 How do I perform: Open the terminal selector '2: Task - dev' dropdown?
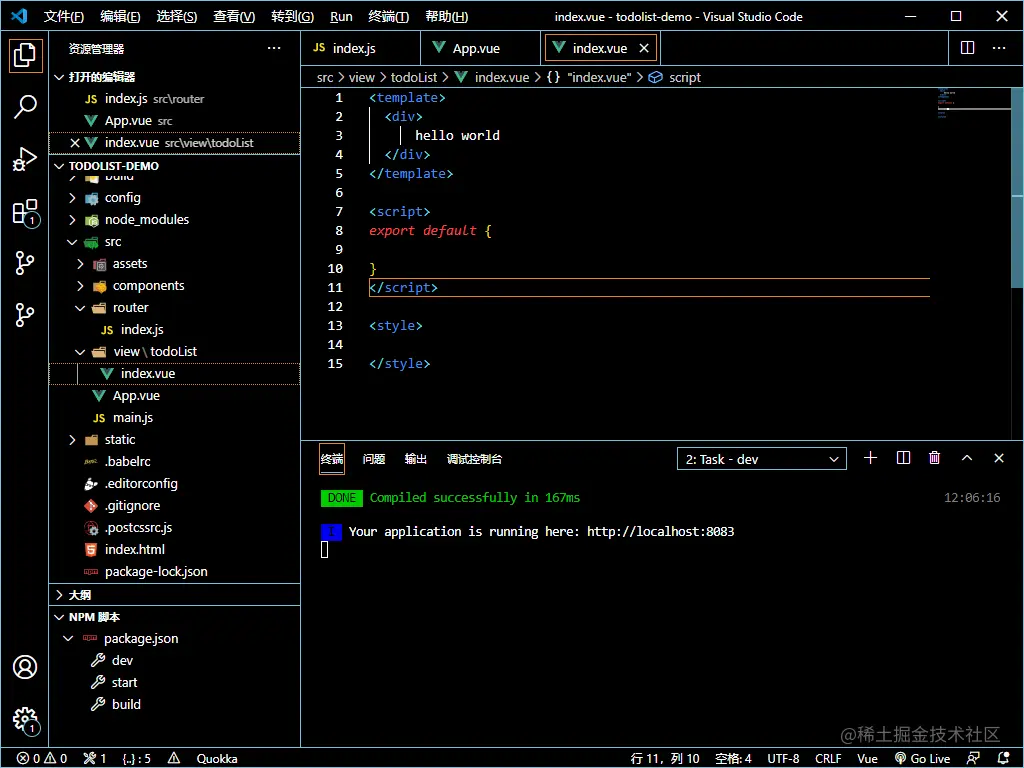(761, 459)
